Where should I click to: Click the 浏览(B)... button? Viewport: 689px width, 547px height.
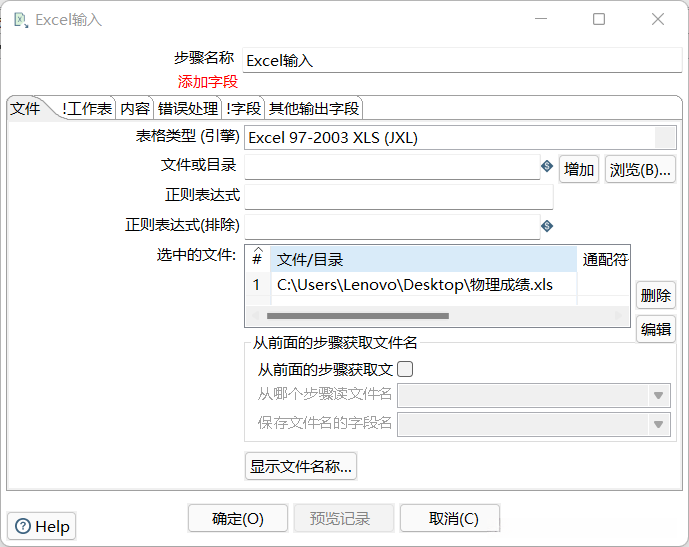click(x=640, y=169)
